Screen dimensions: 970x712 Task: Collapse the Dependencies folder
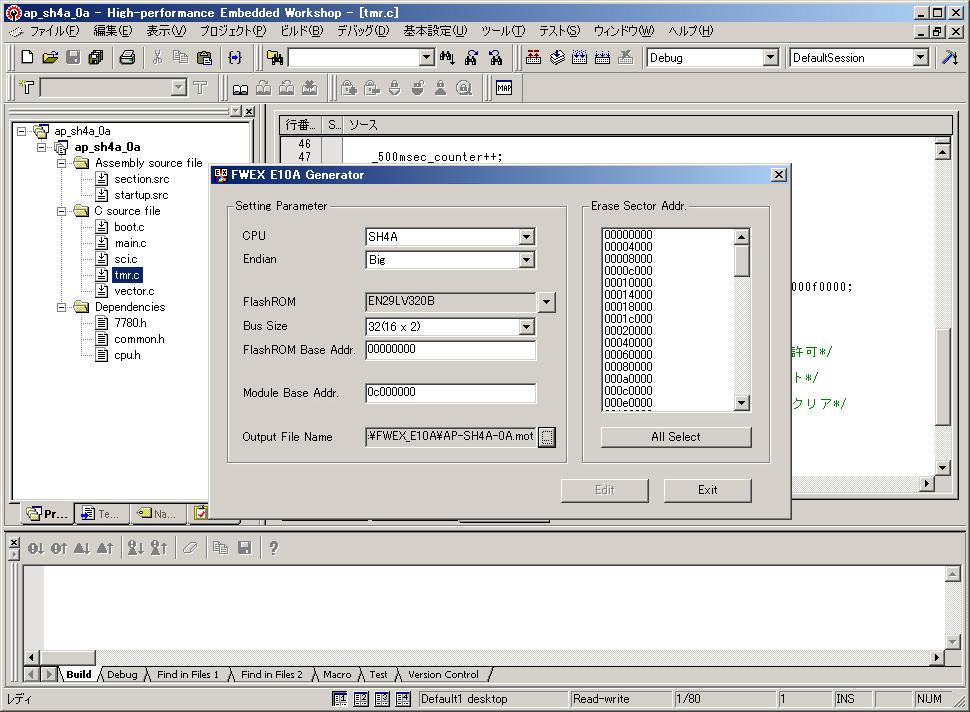[x=61, y=307]
